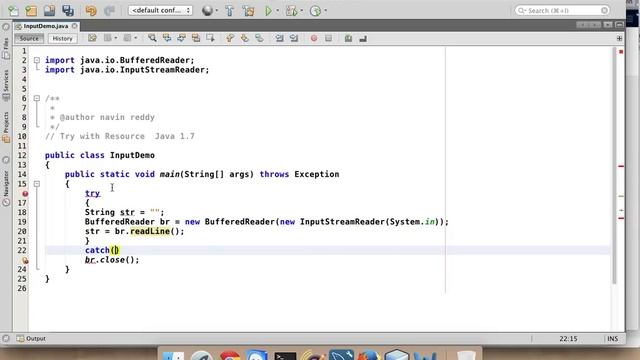Click the Debug Project icon
The height and width of the screenshot is (360, 640).
(291, 11)
